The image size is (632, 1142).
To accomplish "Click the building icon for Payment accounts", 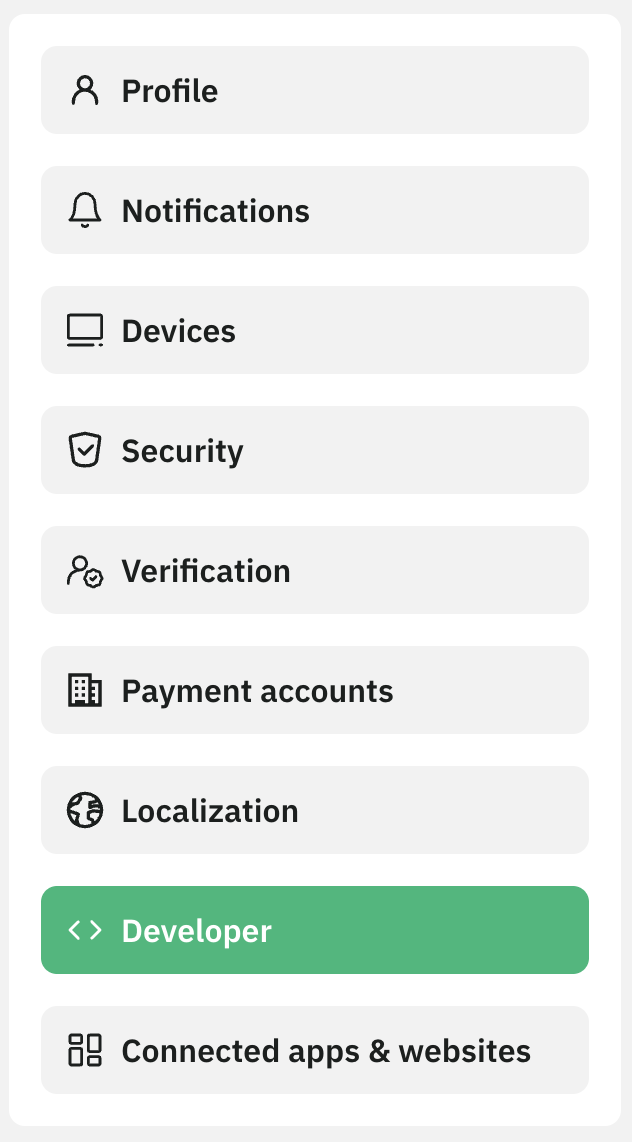I will [x=85, y=691].
